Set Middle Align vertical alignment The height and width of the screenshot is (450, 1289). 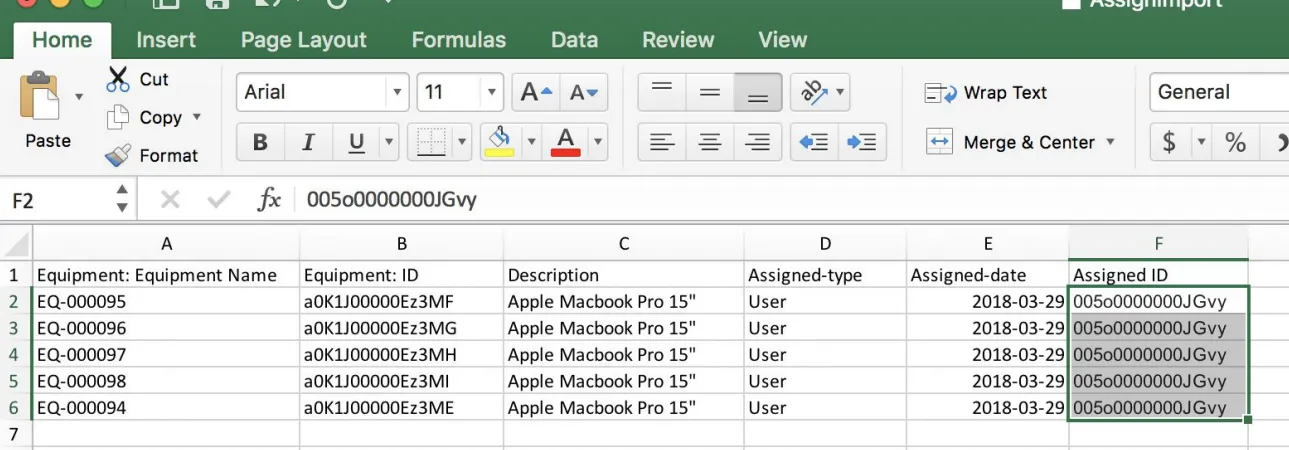(710, 92)
